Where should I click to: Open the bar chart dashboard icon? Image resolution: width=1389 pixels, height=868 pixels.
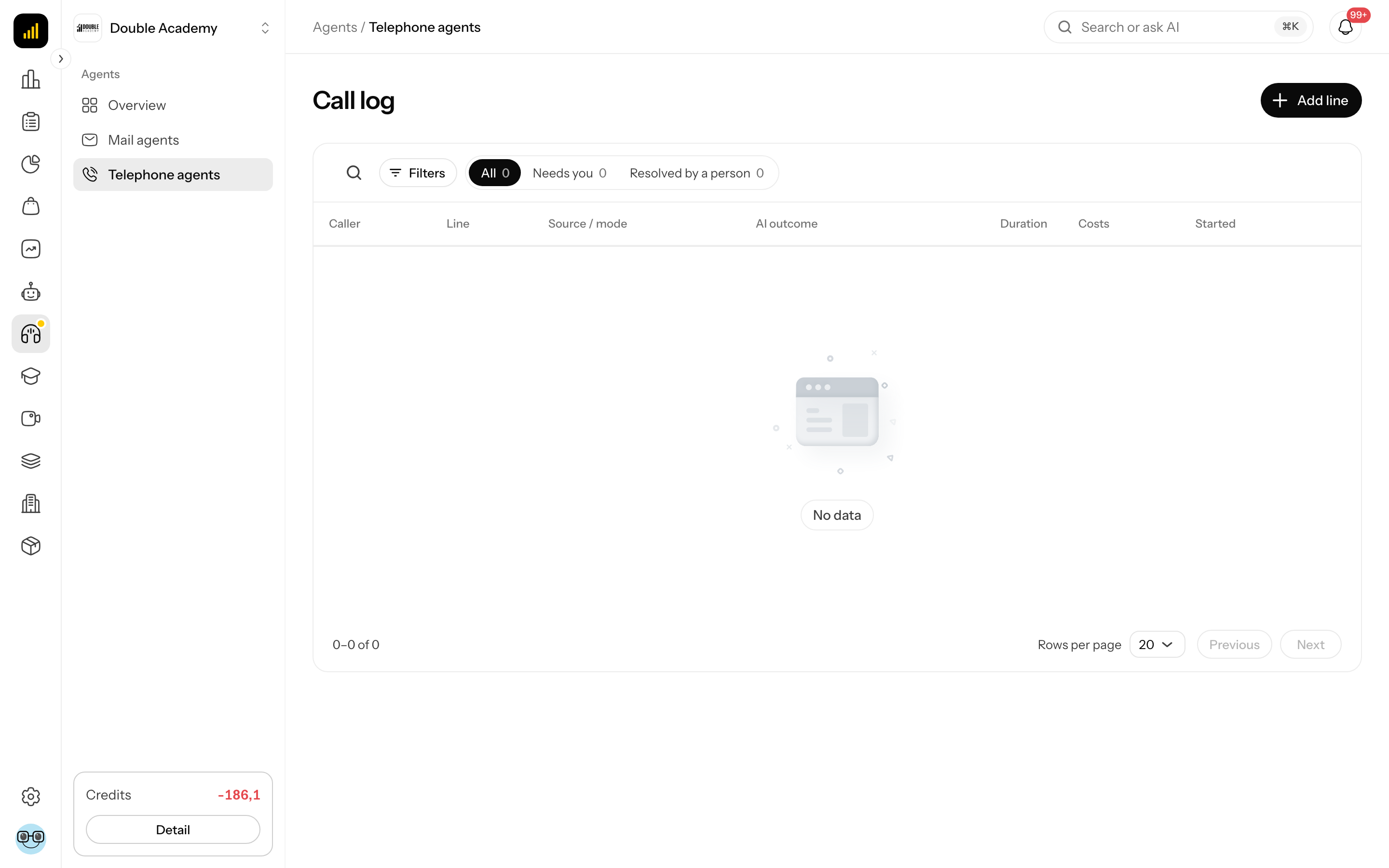30,79
